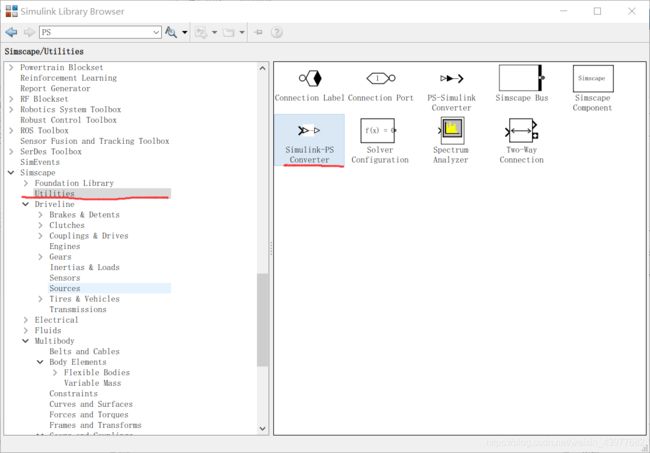650x453 pixels.
Task: Expand the ROS Toolbox node
Action: 11,130
